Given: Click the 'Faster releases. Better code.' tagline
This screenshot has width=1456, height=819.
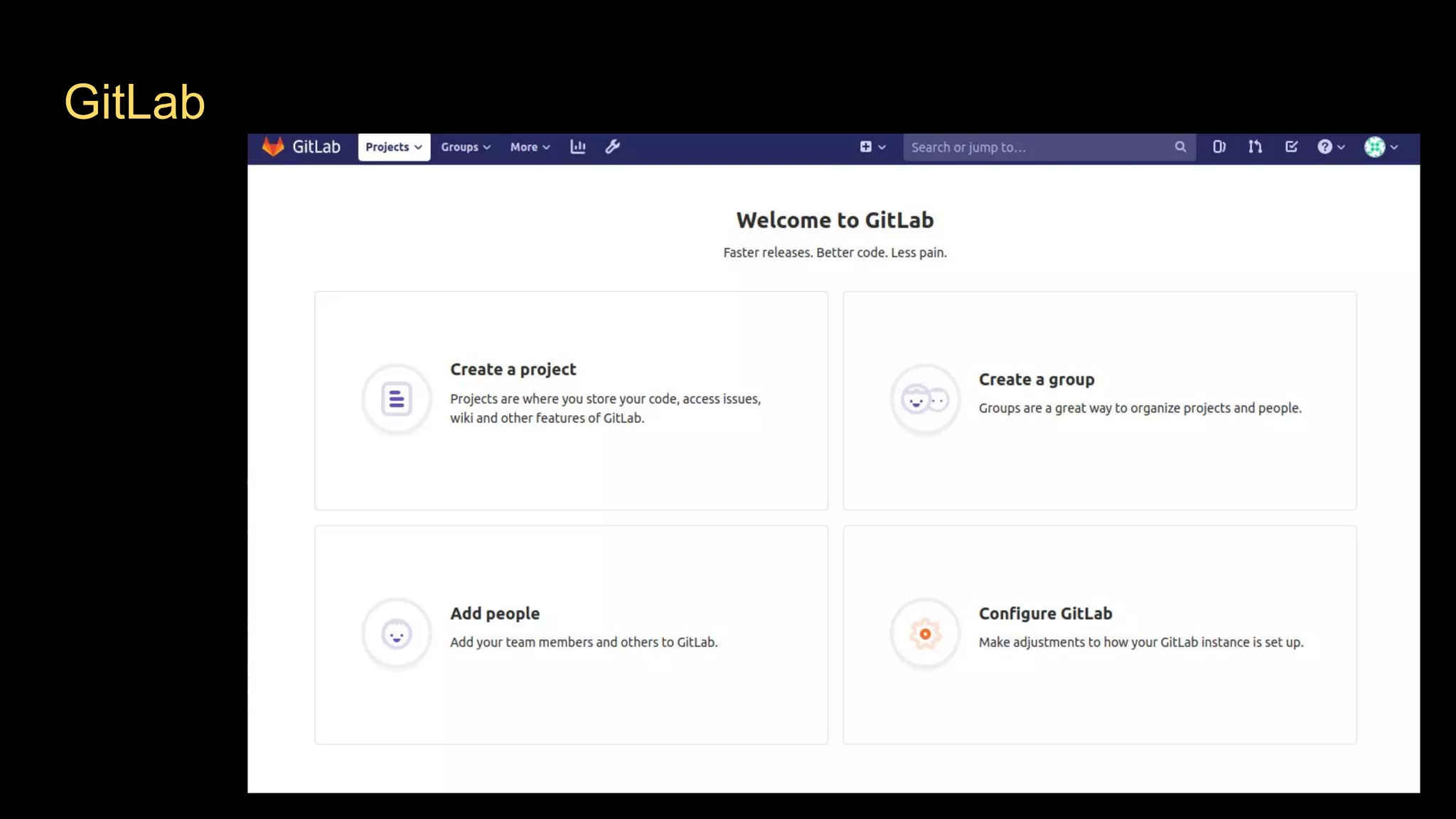Looking at the screenshot, I should pyautogui.click(x=835, y=252).
